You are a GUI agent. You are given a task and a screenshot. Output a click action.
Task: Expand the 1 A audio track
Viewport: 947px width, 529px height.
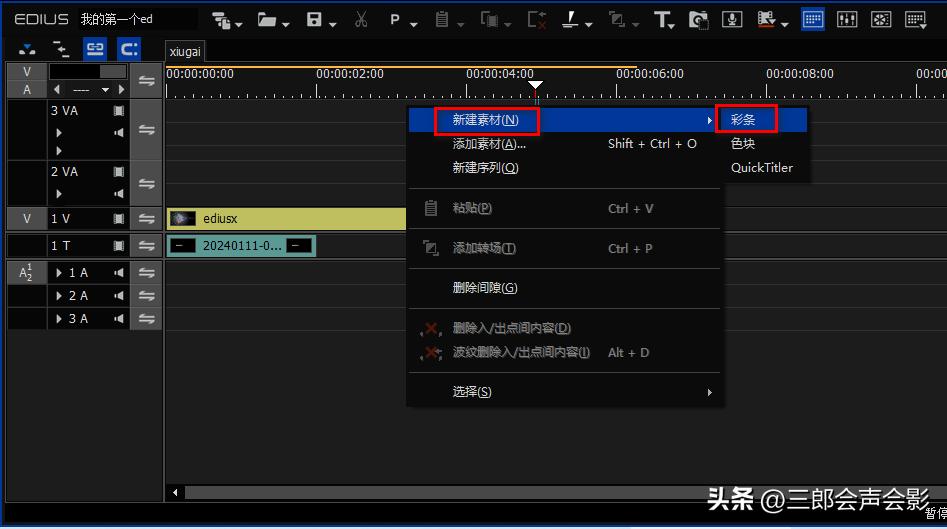59,273
